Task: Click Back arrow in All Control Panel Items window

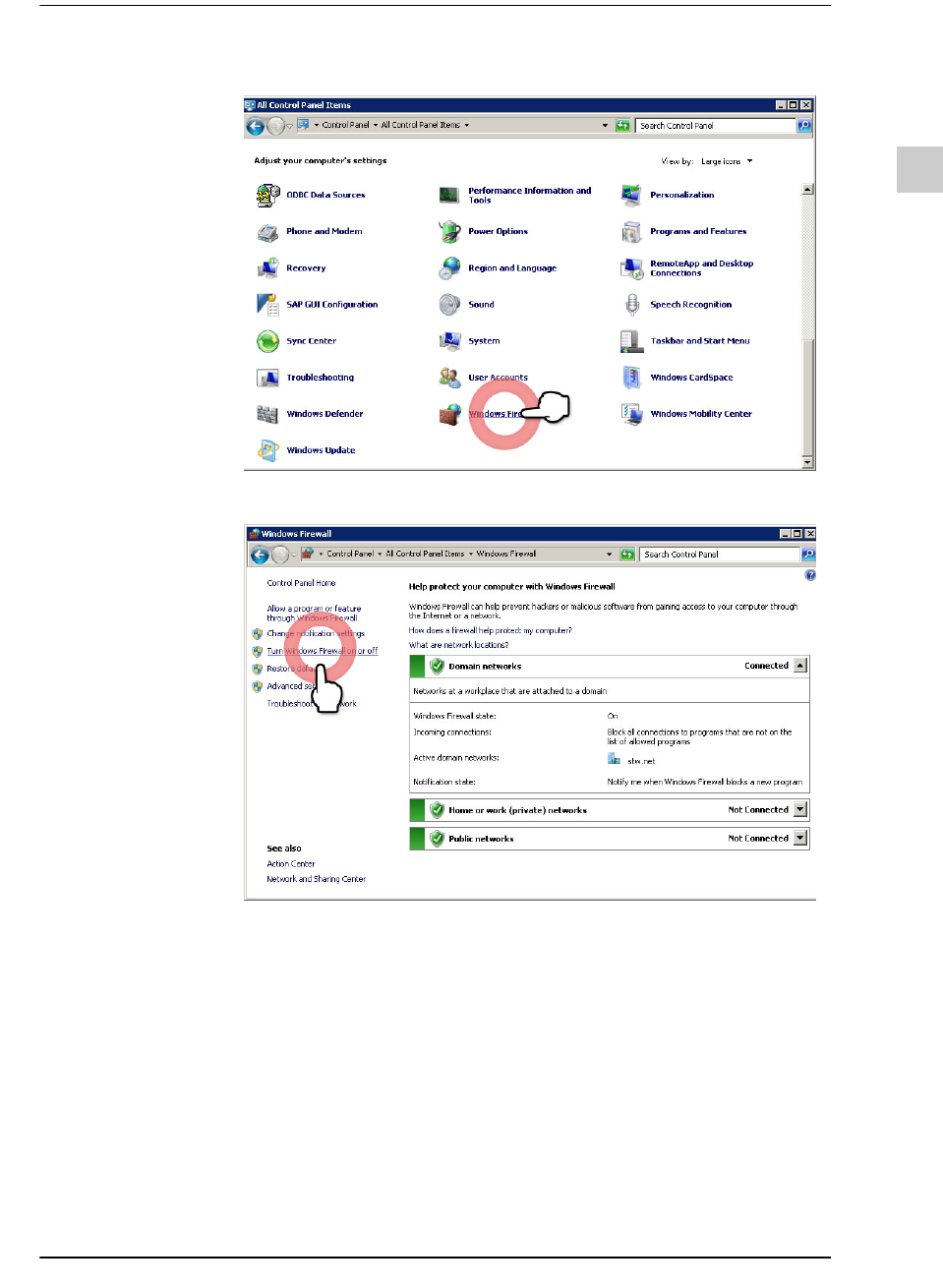Action: click(x=255, y=126)
